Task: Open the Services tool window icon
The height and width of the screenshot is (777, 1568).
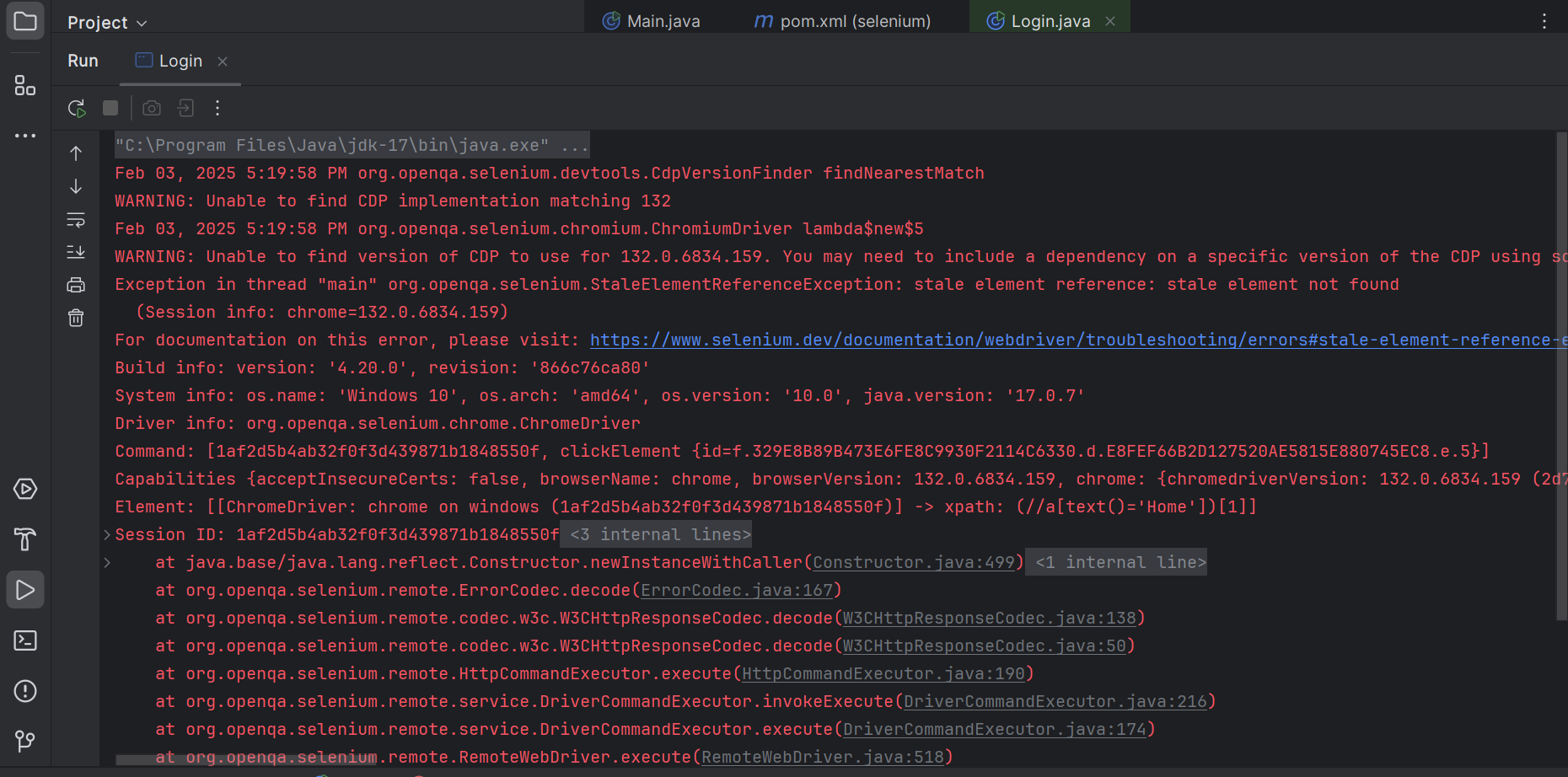Action: point(25,489)
